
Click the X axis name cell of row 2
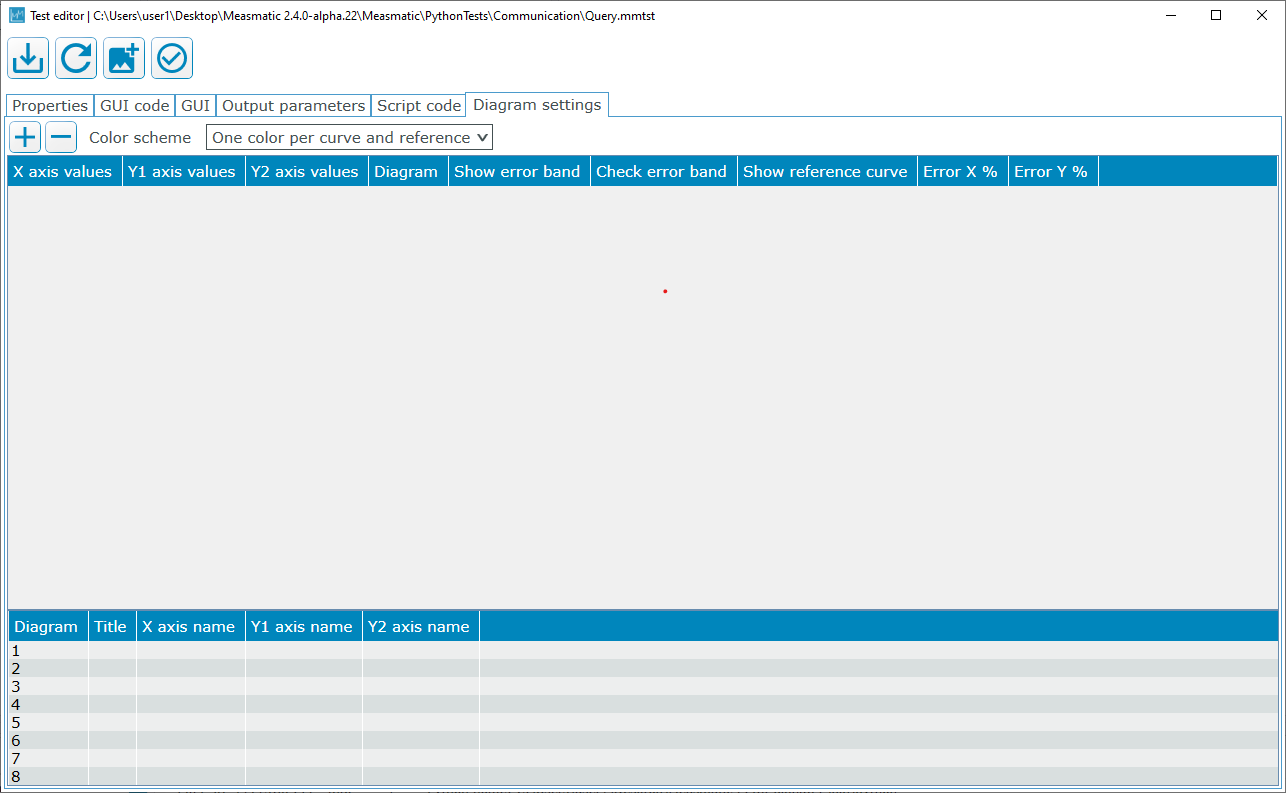pyautogui.click(x=191, y=668)
